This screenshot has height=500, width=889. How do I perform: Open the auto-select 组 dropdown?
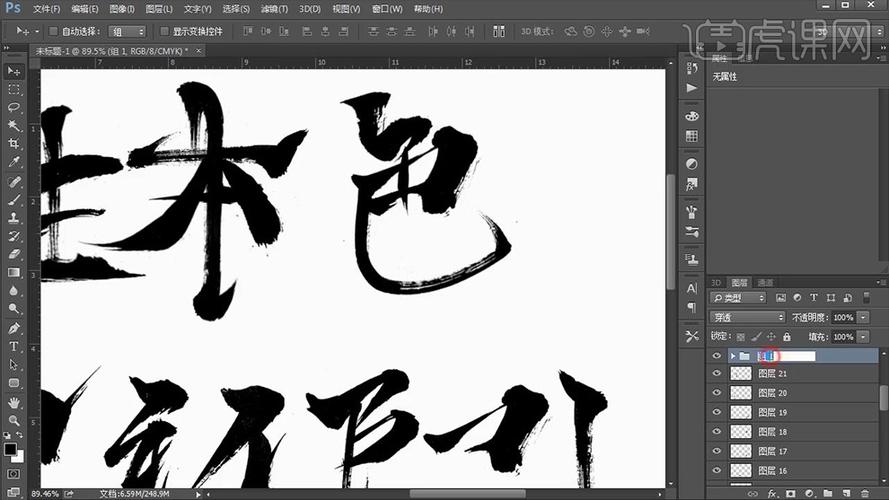tap(127, 32)
